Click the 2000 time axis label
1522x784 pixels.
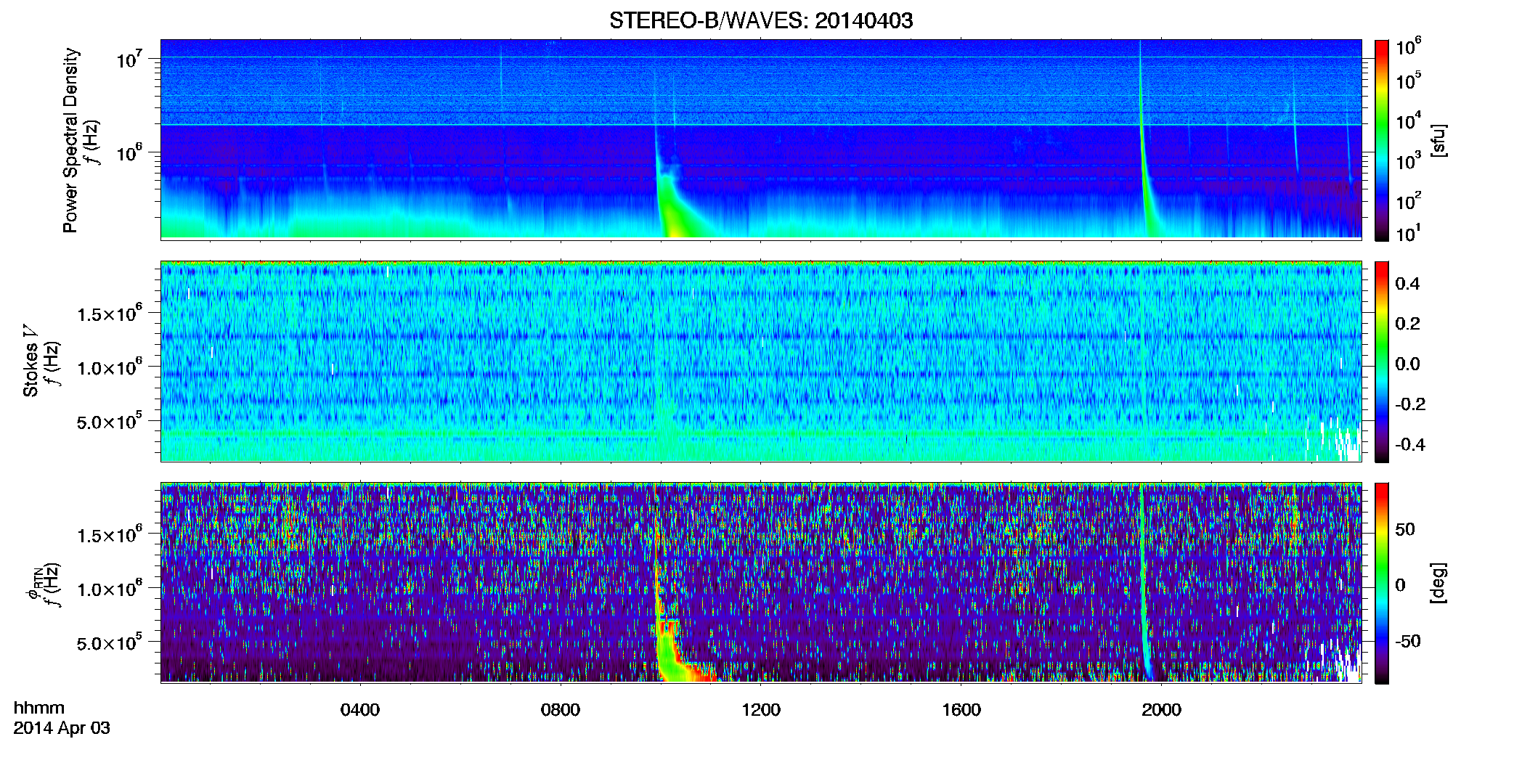point(1161,709)
